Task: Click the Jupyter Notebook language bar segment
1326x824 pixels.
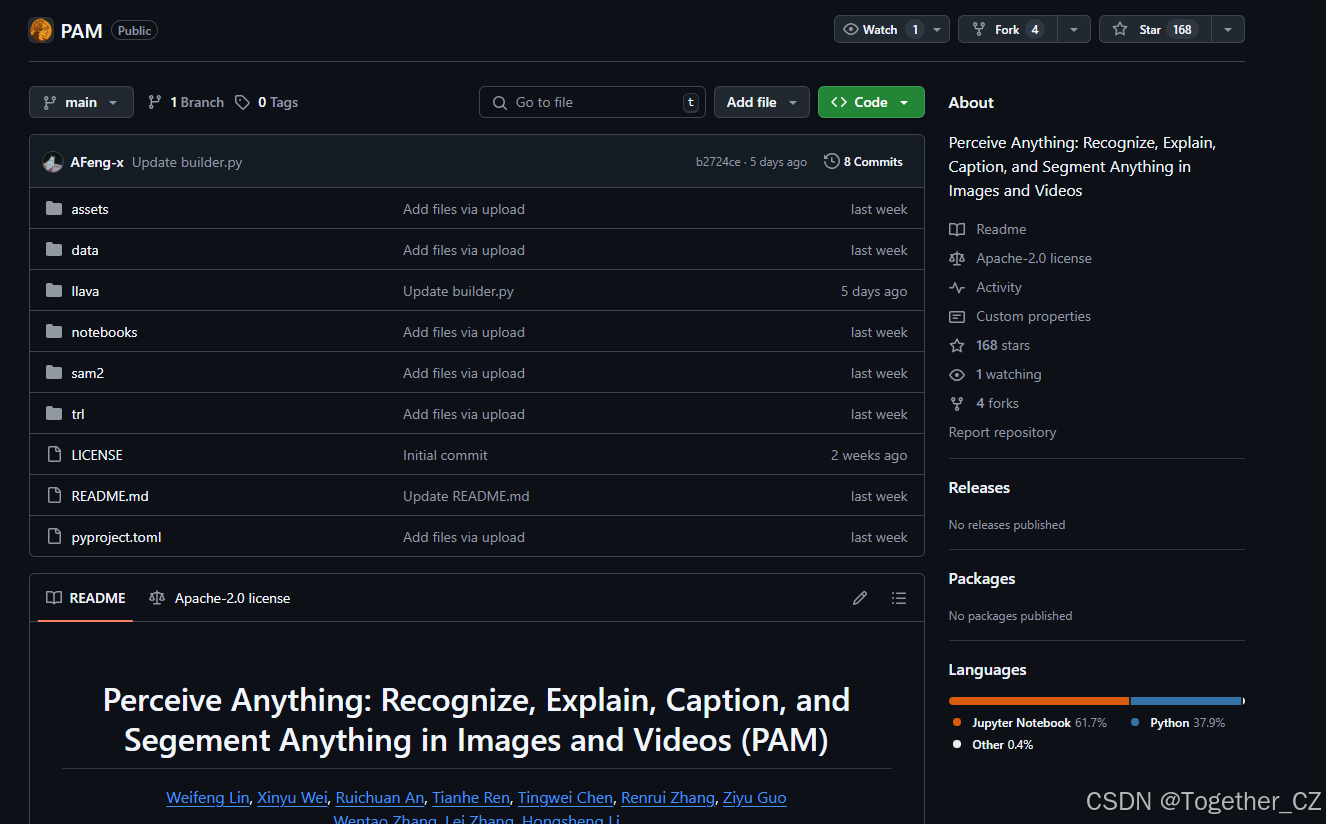Action: pyautogui.click(x=1038, y=700)
